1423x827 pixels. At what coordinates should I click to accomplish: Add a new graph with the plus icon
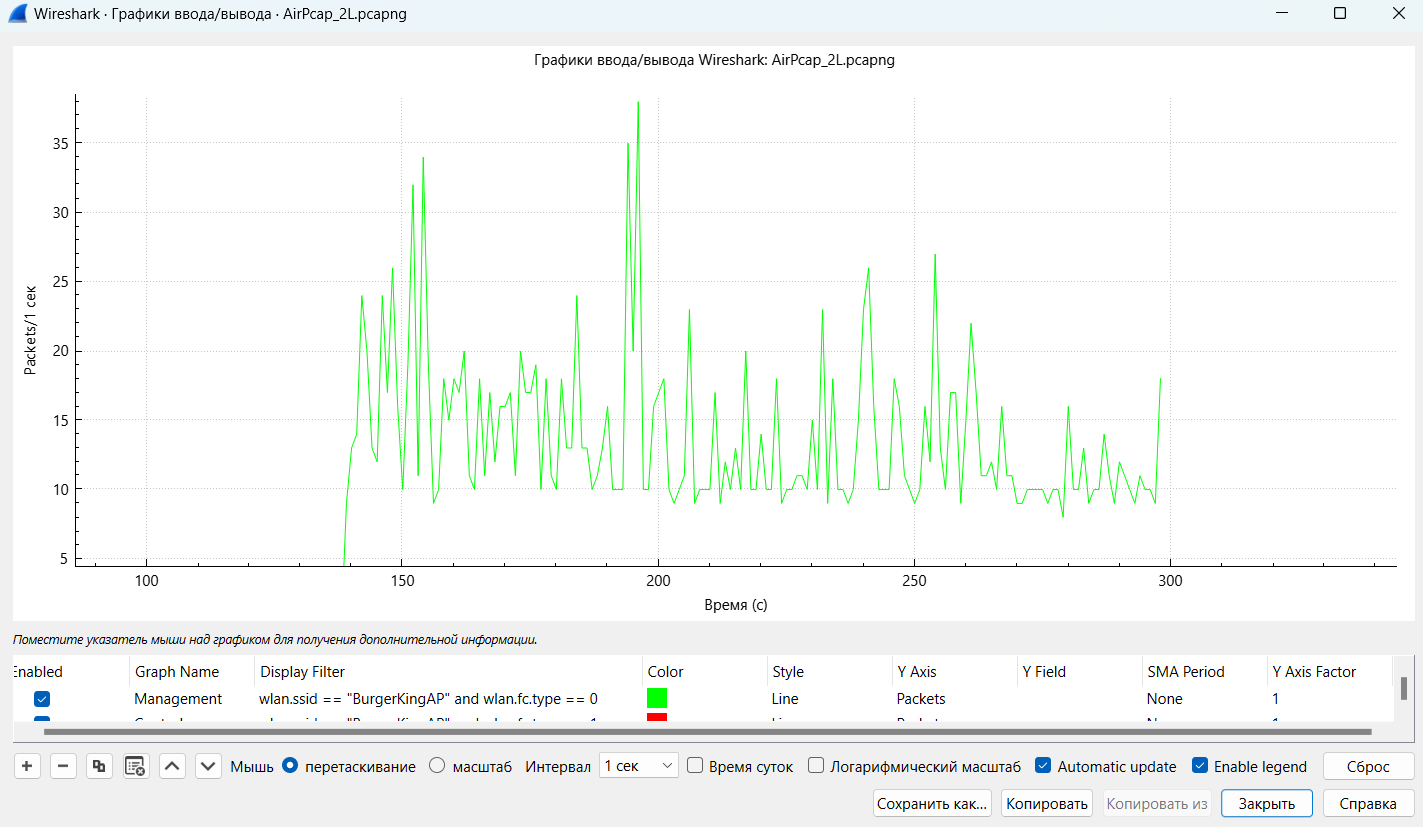click(x=27, y=766)
